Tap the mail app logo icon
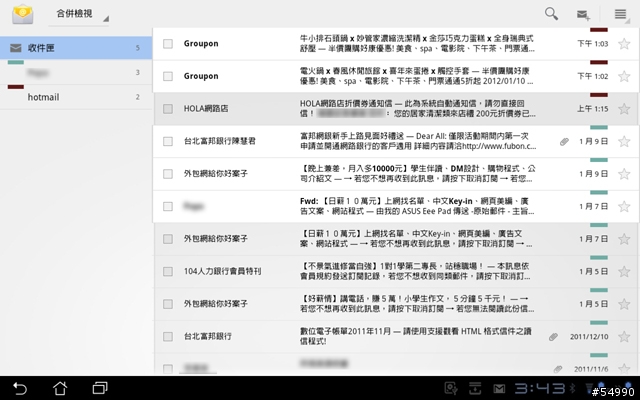The width and height of the screenshot is (640, 400). (x=22, y=14)
